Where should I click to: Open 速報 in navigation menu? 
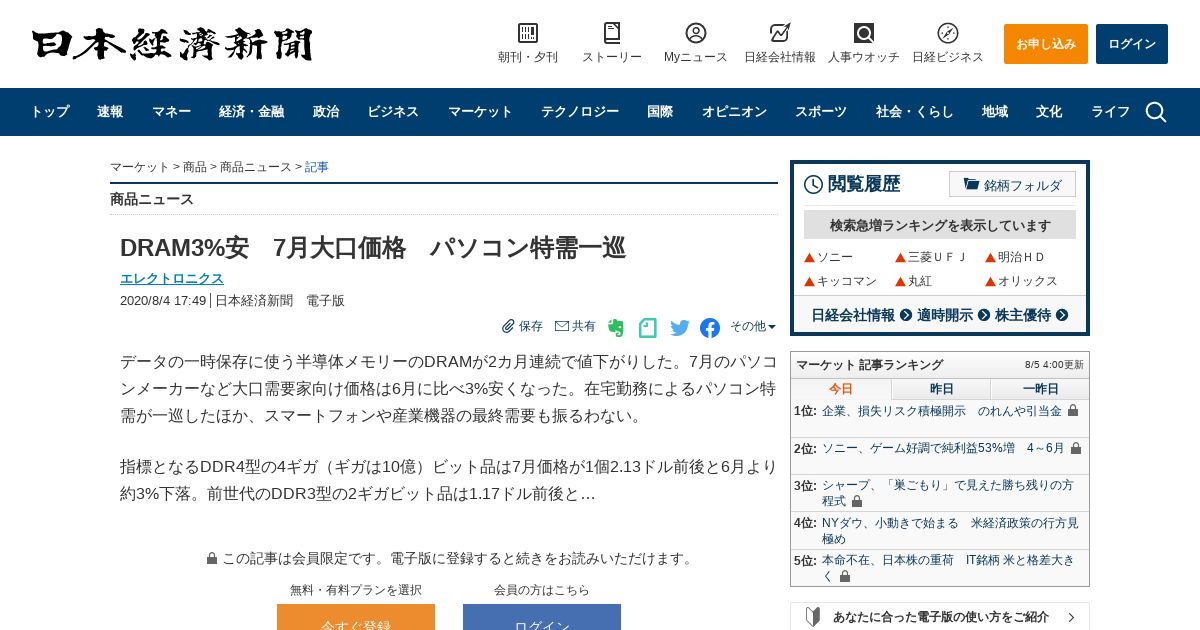click(x=110, y=112)
